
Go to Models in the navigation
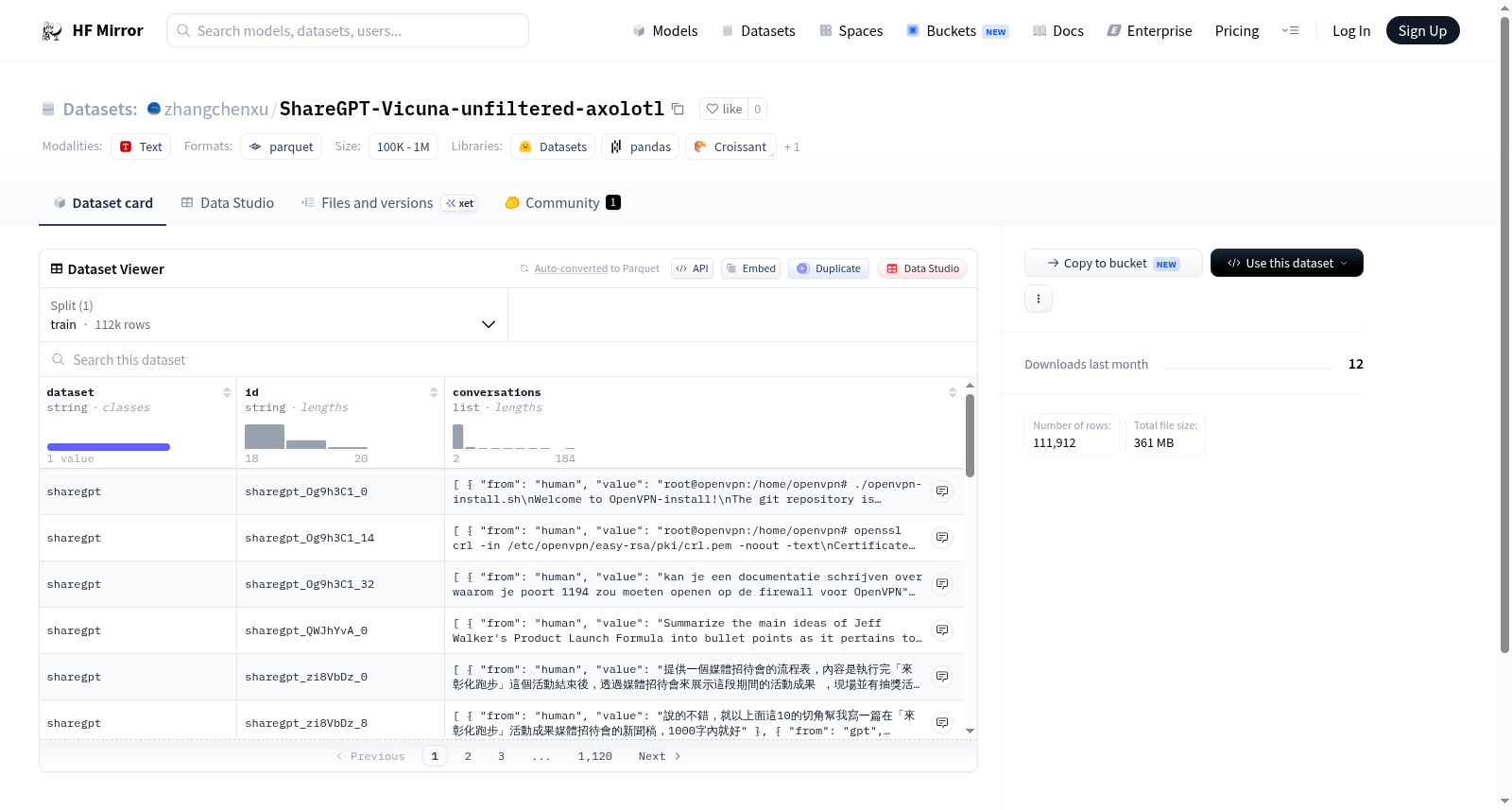(665, 31)
